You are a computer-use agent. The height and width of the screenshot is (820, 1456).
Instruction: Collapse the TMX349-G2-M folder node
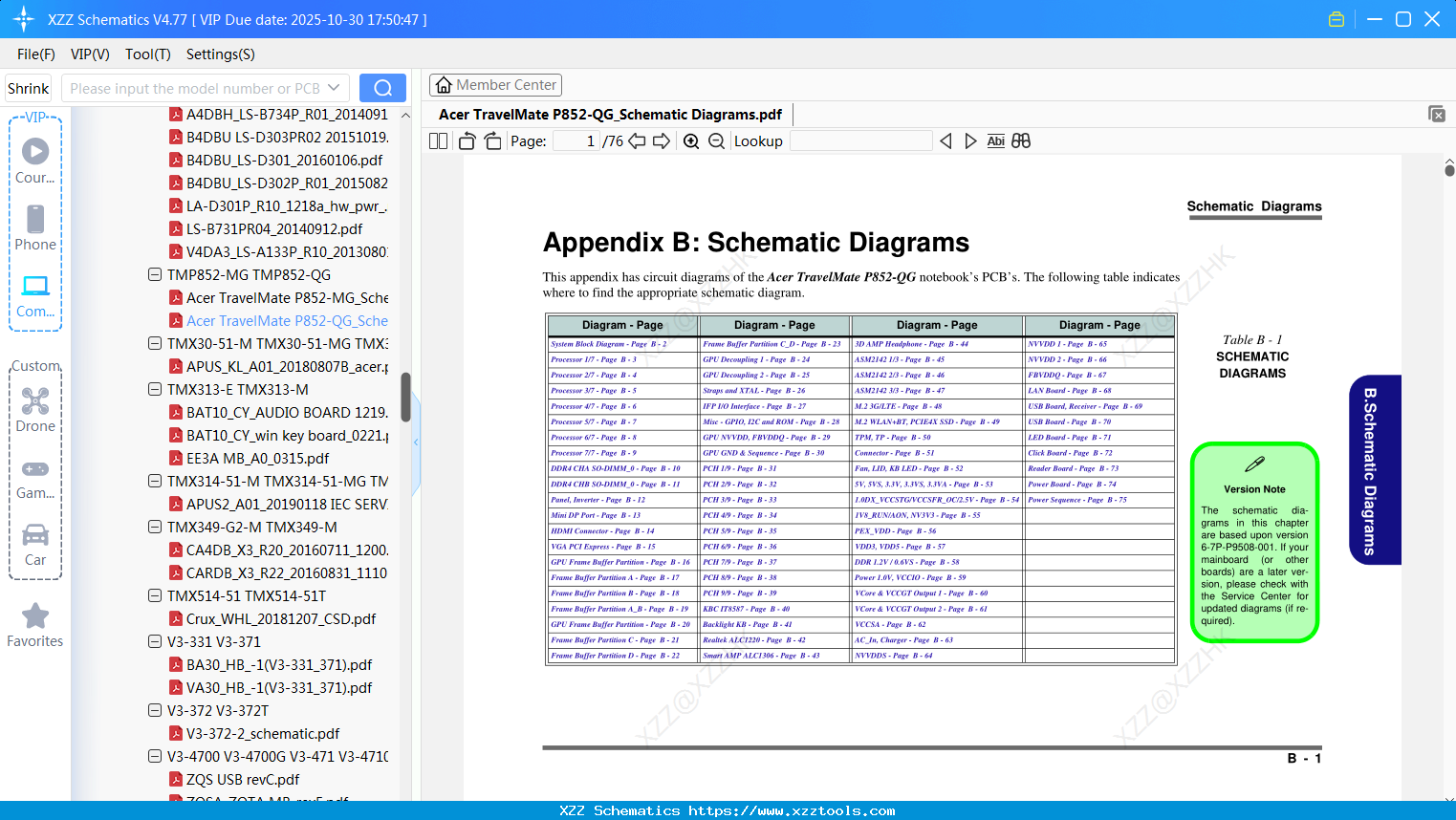pos(155,528)
